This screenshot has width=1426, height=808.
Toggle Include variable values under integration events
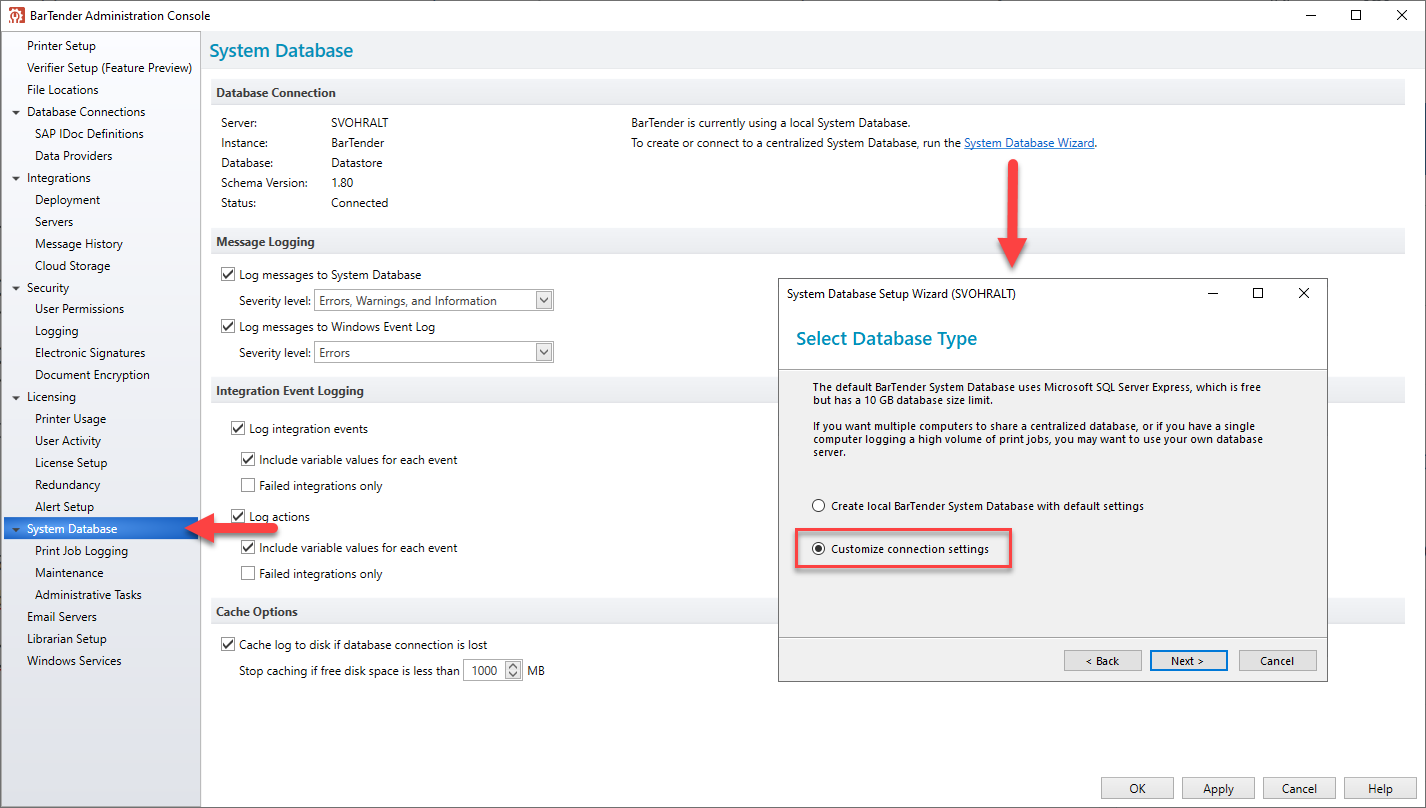point(248,460)
